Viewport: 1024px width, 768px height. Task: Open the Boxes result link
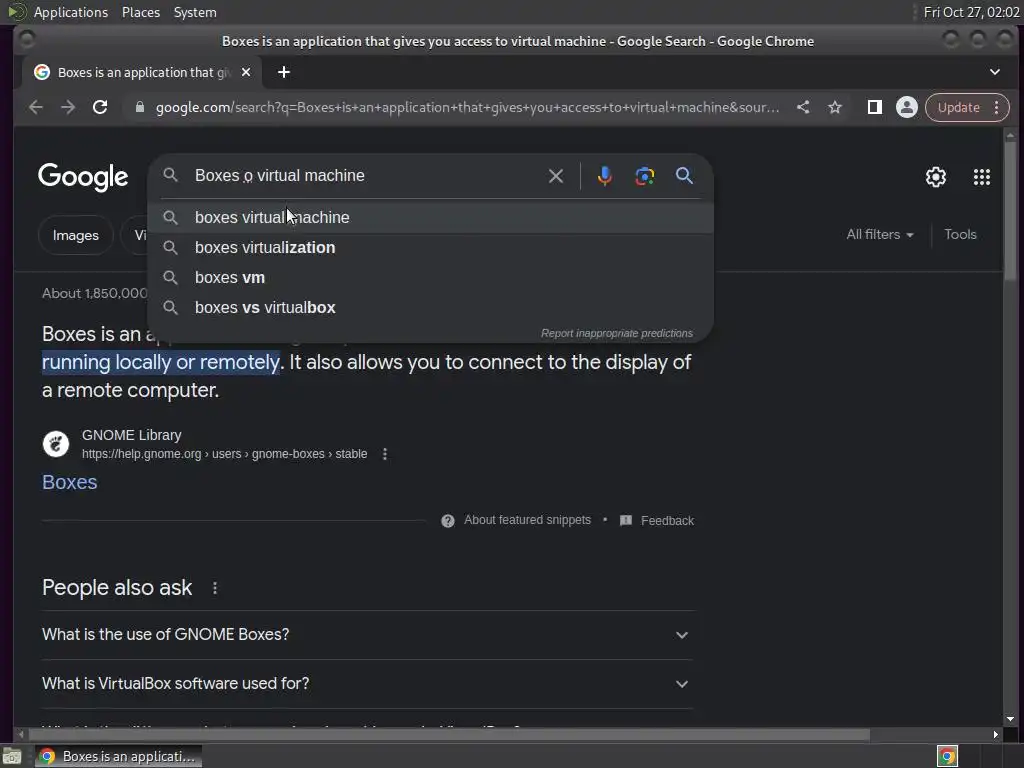(69, 482)
